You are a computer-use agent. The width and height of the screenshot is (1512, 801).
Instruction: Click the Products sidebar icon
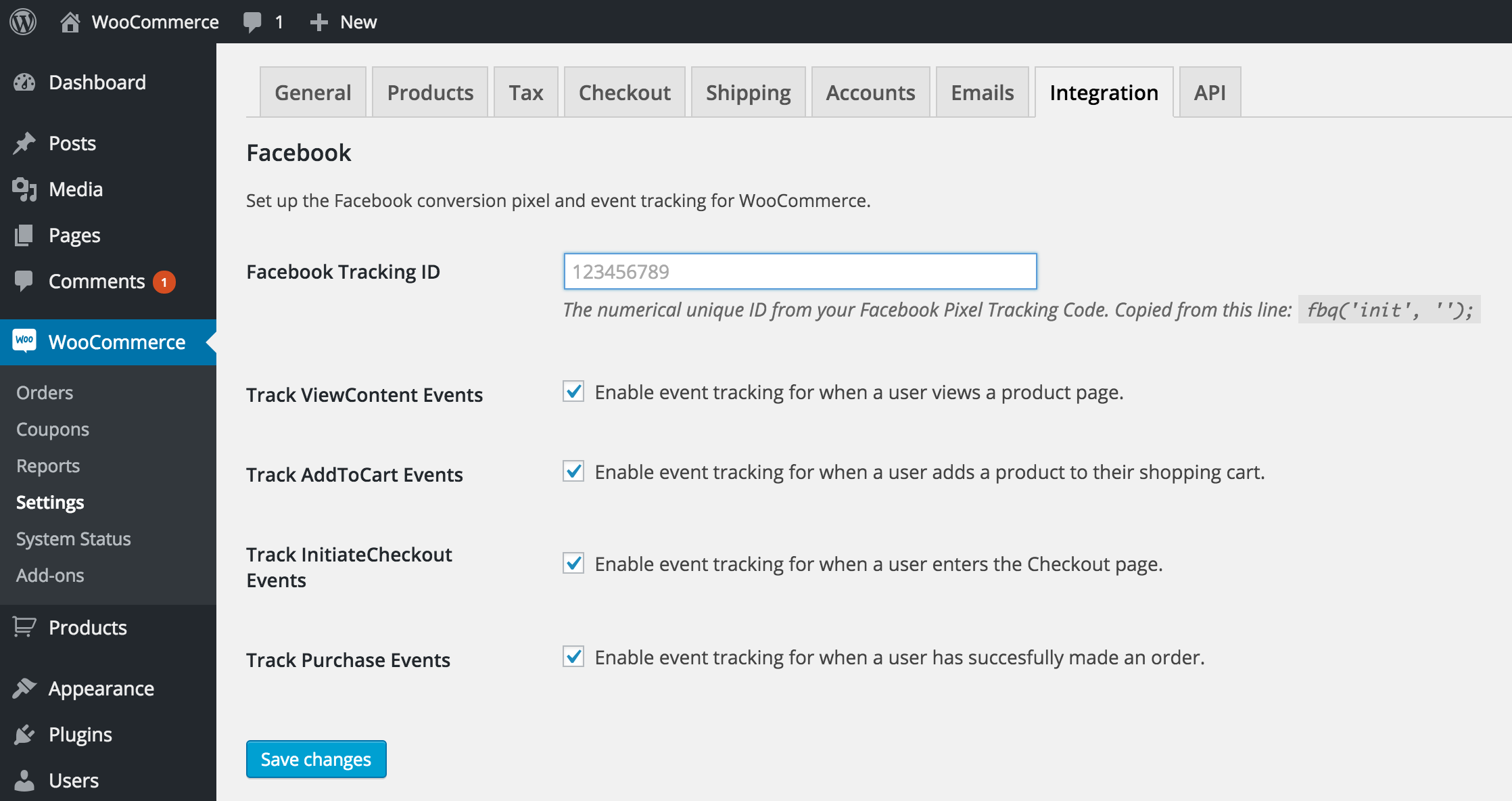tap(27, 628)
